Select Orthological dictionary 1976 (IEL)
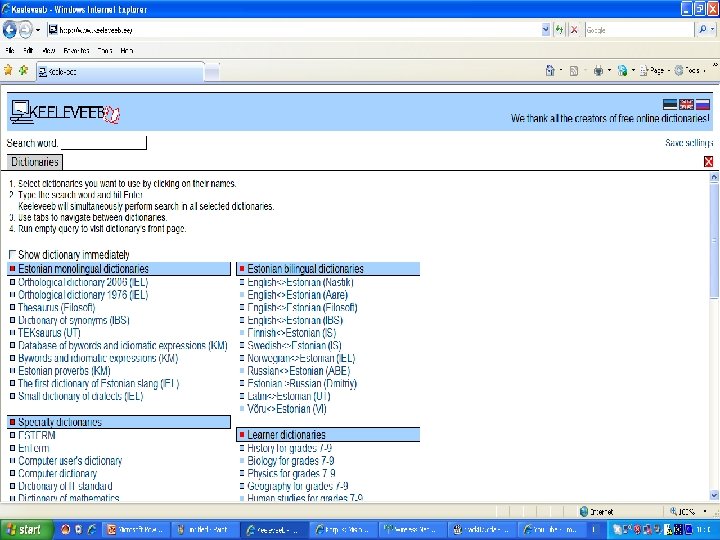Viewport: 720px width, 540px height. point(83,295)
